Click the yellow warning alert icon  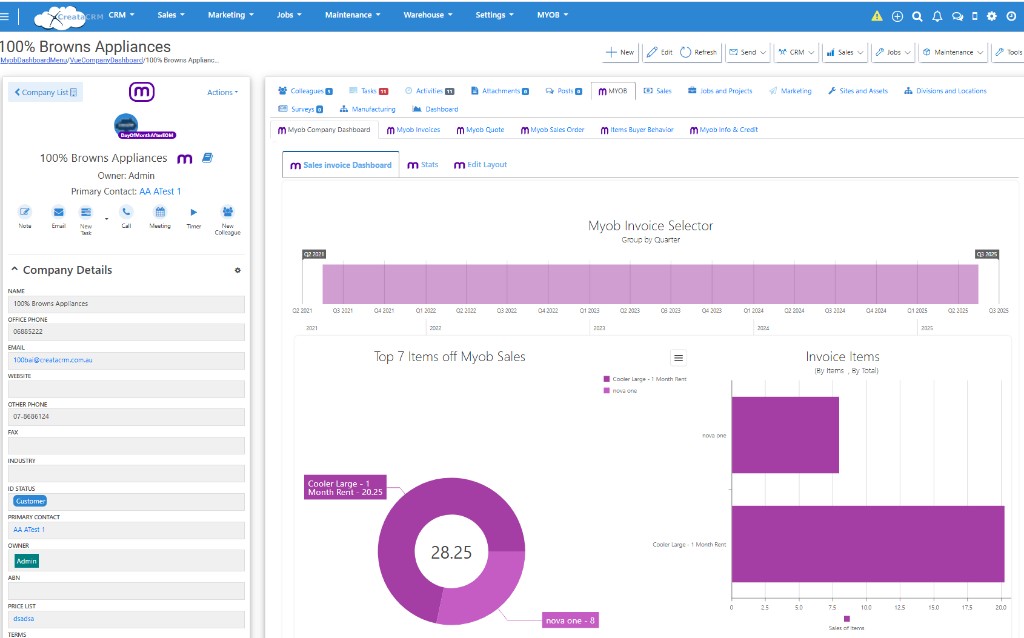[877, 16]
